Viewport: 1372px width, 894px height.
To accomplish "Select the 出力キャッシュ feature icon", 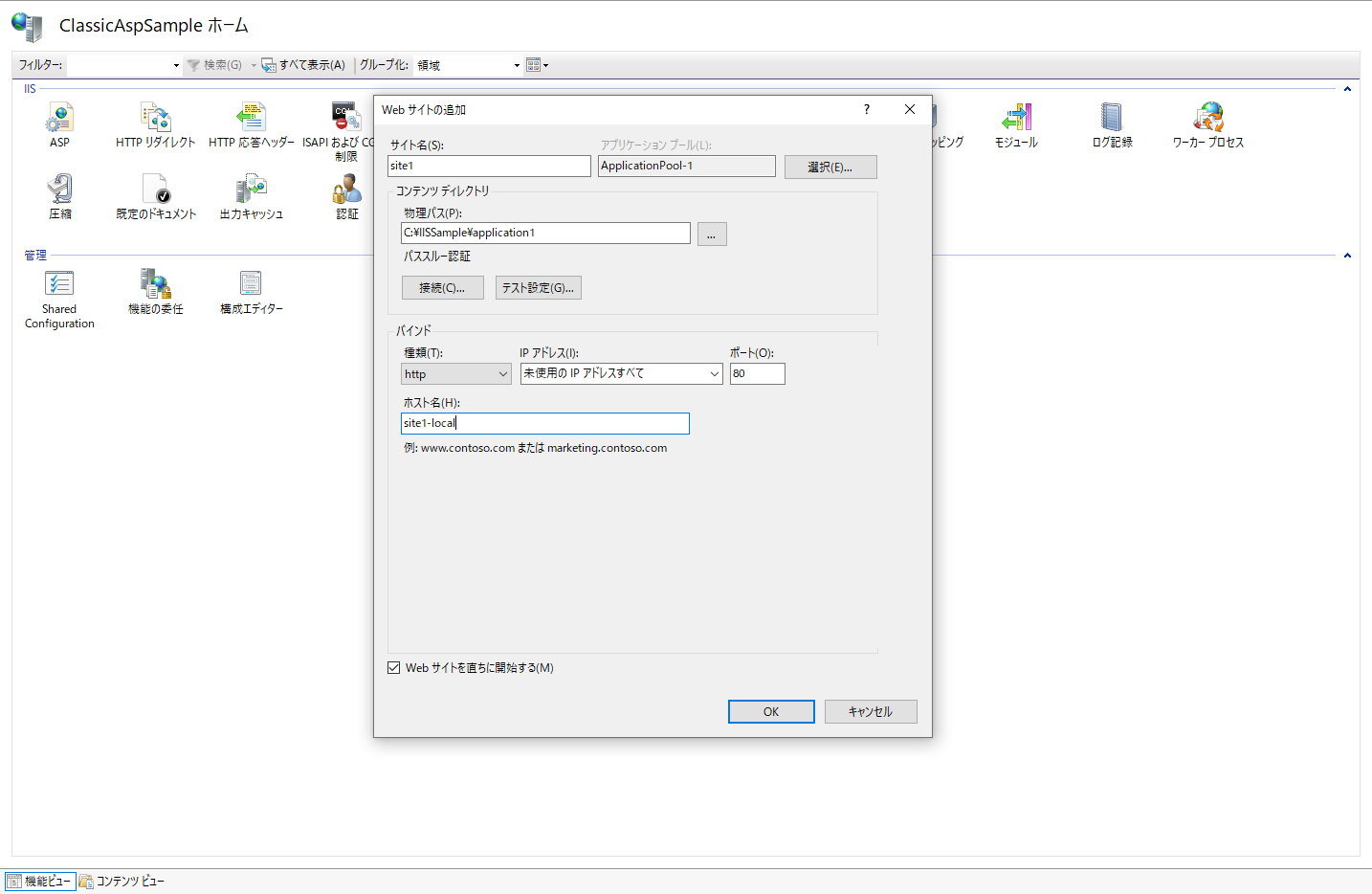I will click(252, 196).
